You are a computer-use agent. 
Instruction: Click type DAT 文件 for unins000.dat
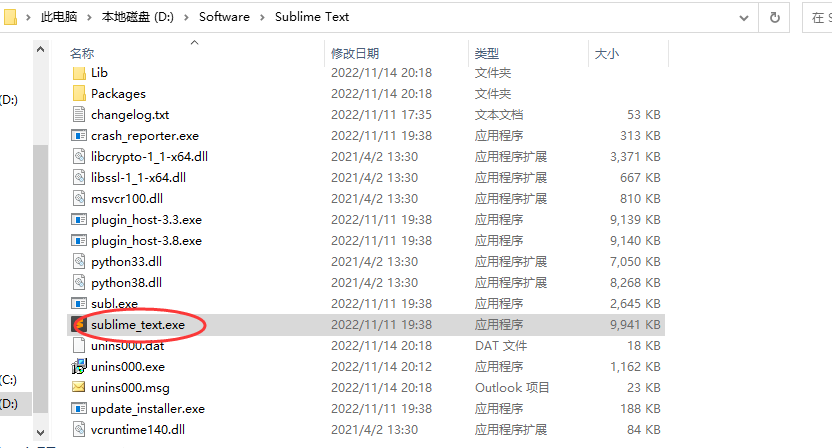pos(501,346)
